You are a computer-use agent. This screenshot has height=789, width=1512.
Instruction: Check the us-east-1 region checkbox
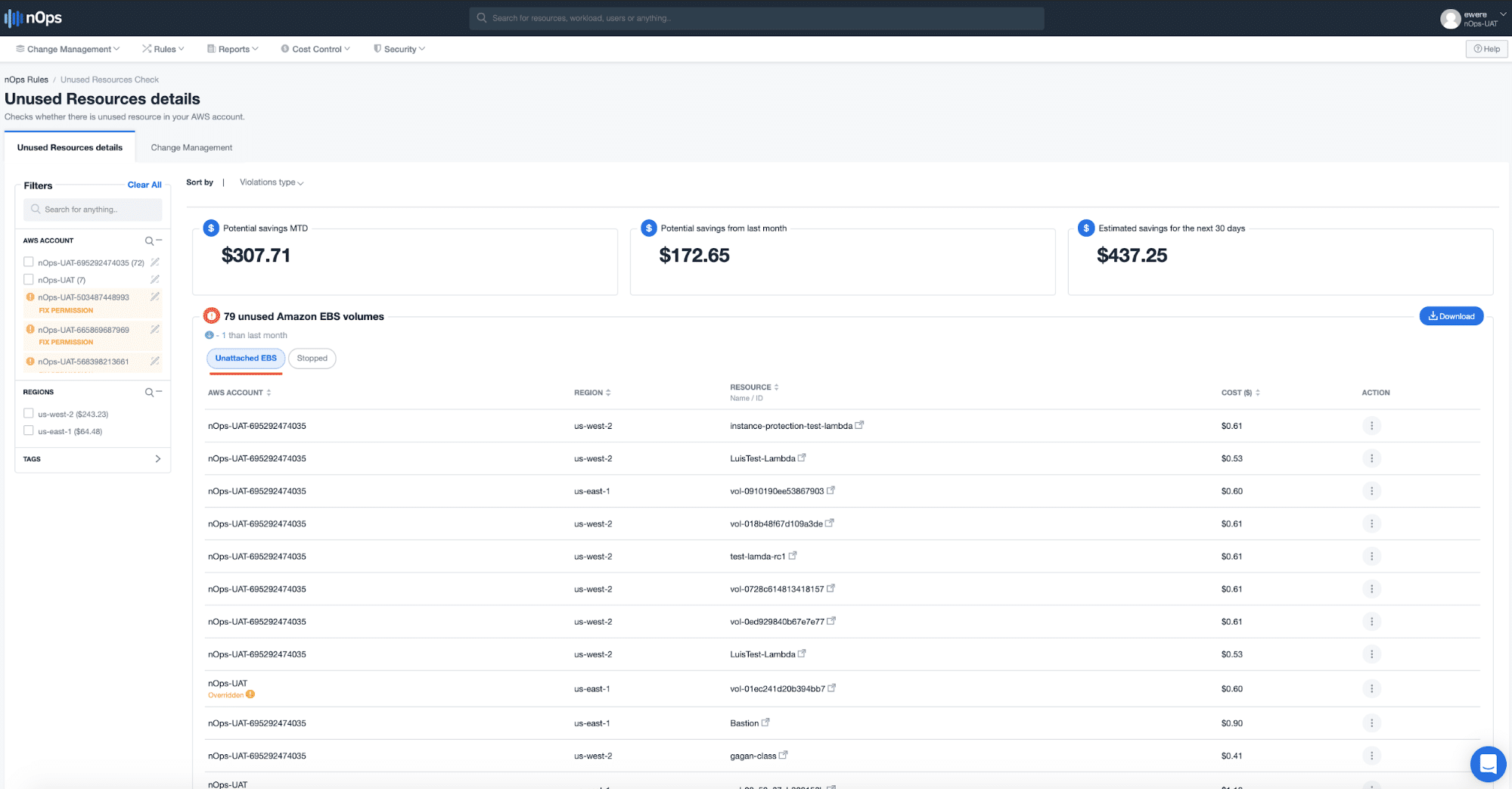[29, 430]
